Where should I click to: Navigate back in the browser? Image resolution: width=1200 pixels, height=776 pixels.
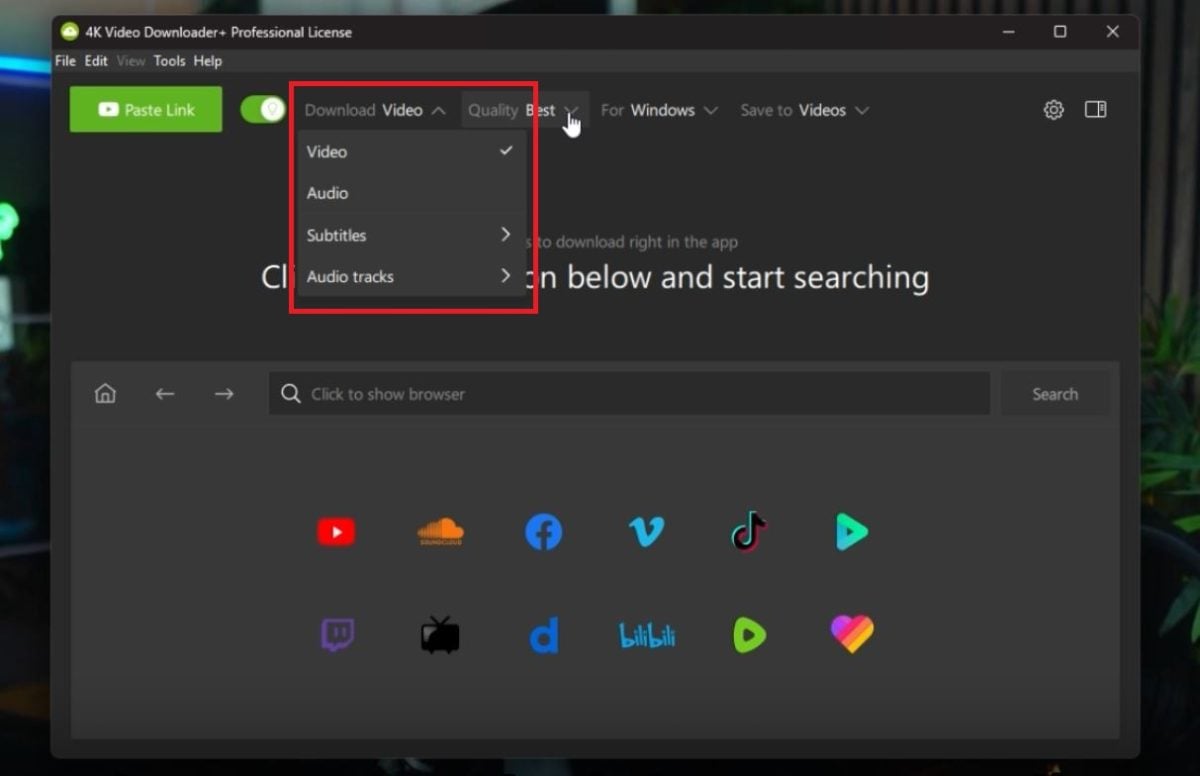165,394
